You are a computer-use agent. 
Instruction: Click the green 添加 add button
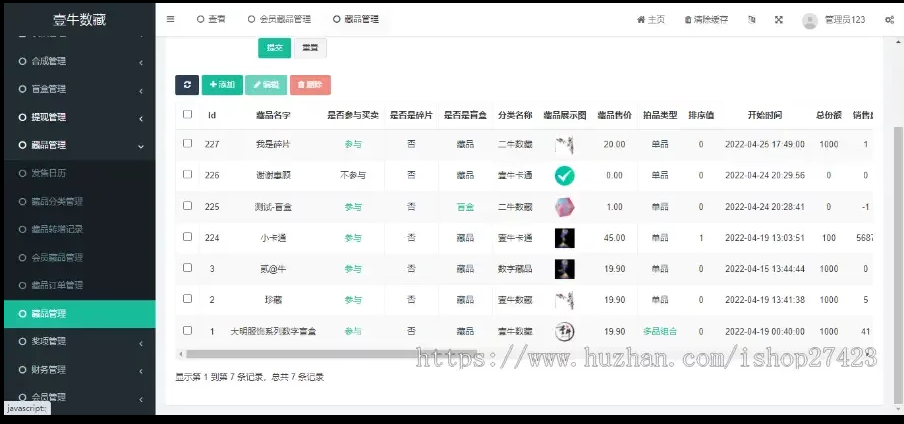[x=222, y=85]
